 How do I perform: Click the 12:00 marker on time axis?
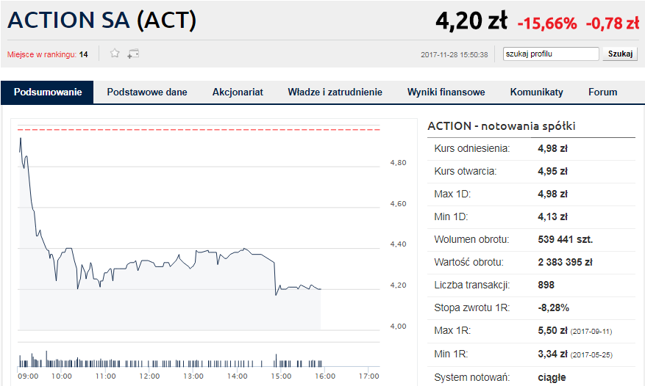pyautogui.click(x=149, y=376)
